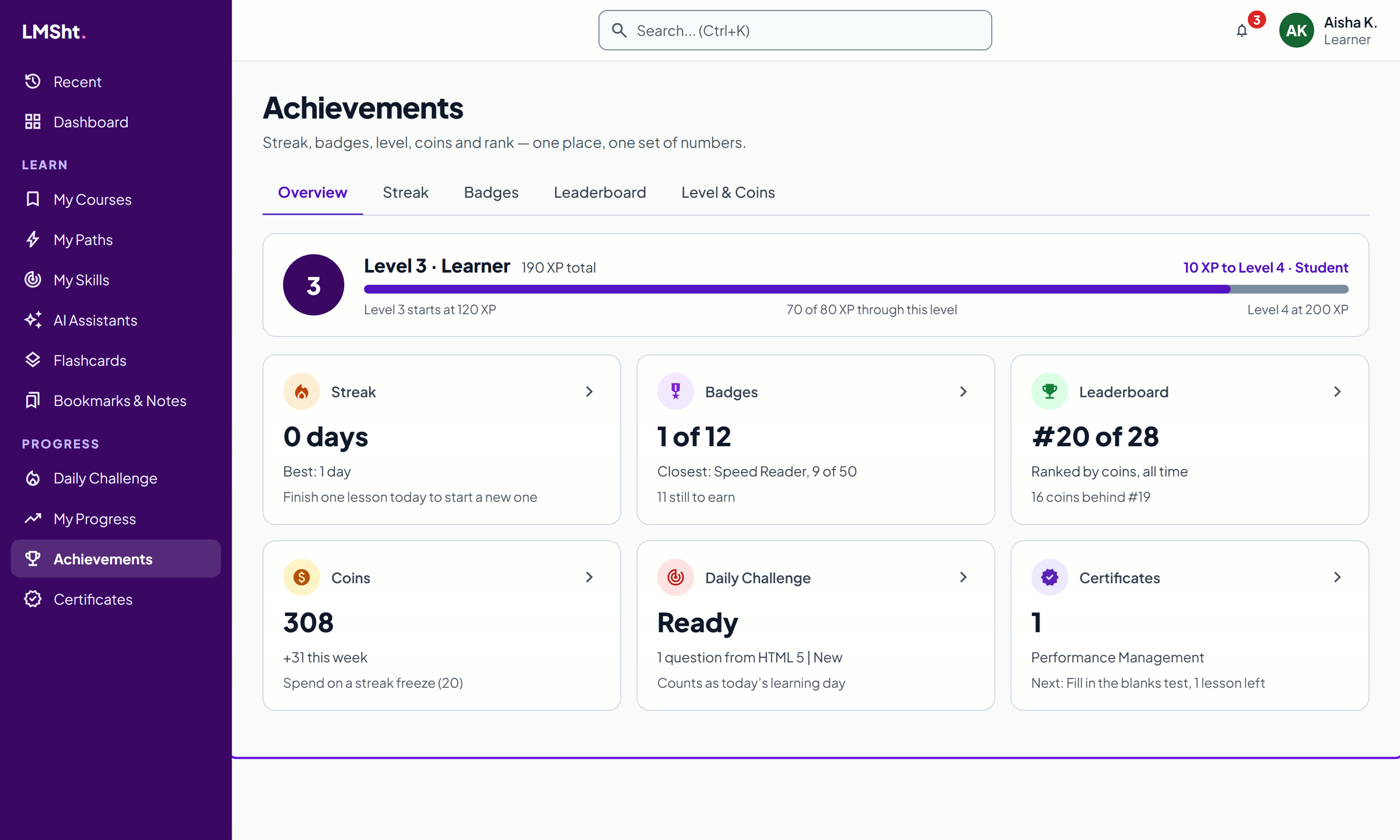
Task: Click the '190 XP total' label
Action: (x=558, y=268)
